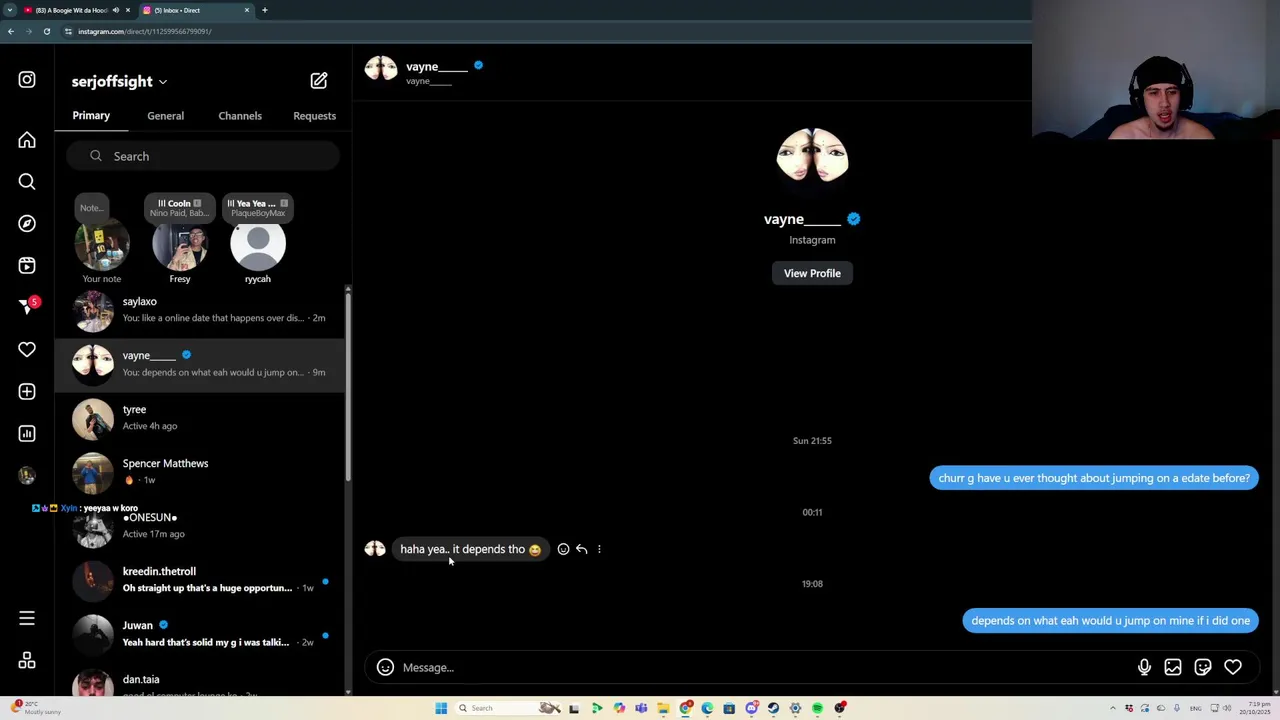Open the Windows Start button

441,708
